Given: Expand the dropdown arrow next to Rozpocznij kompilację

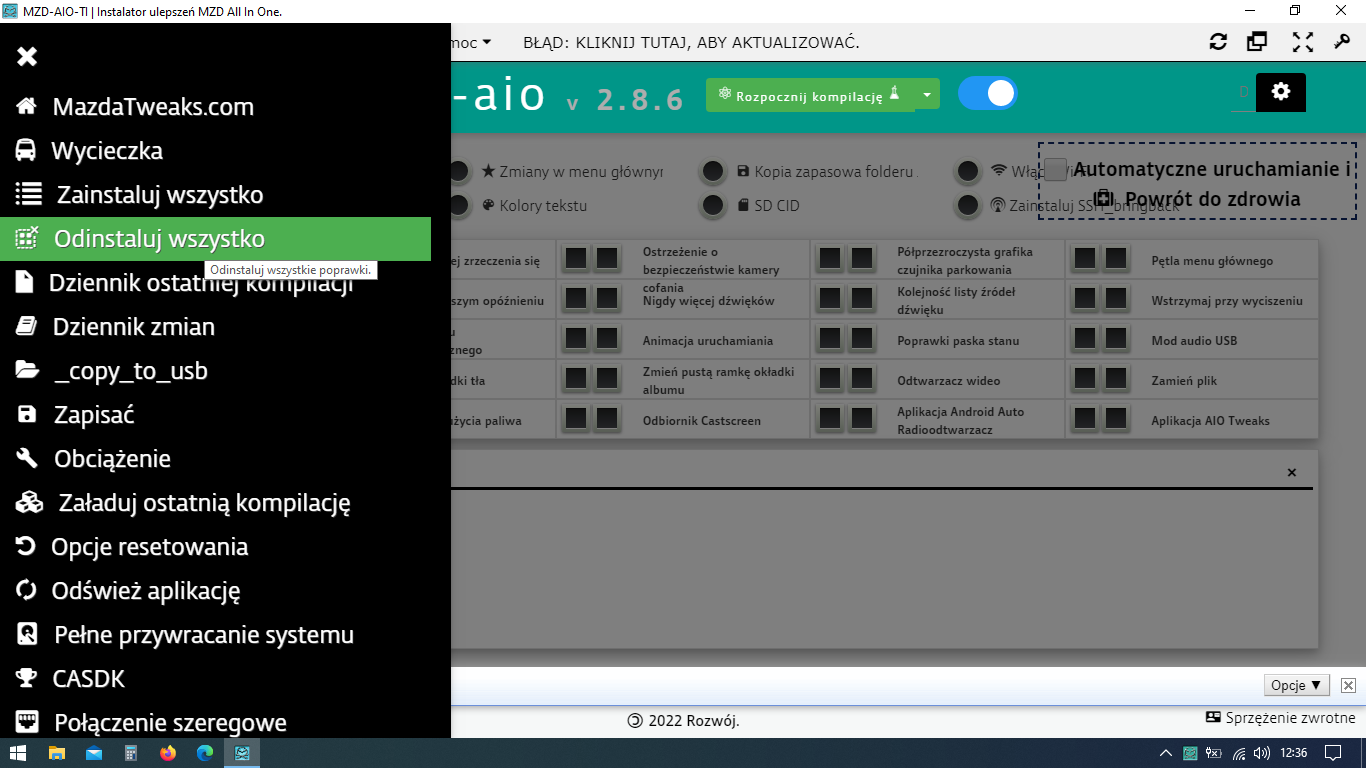Looking at the screenshot, I should point(927,95).
